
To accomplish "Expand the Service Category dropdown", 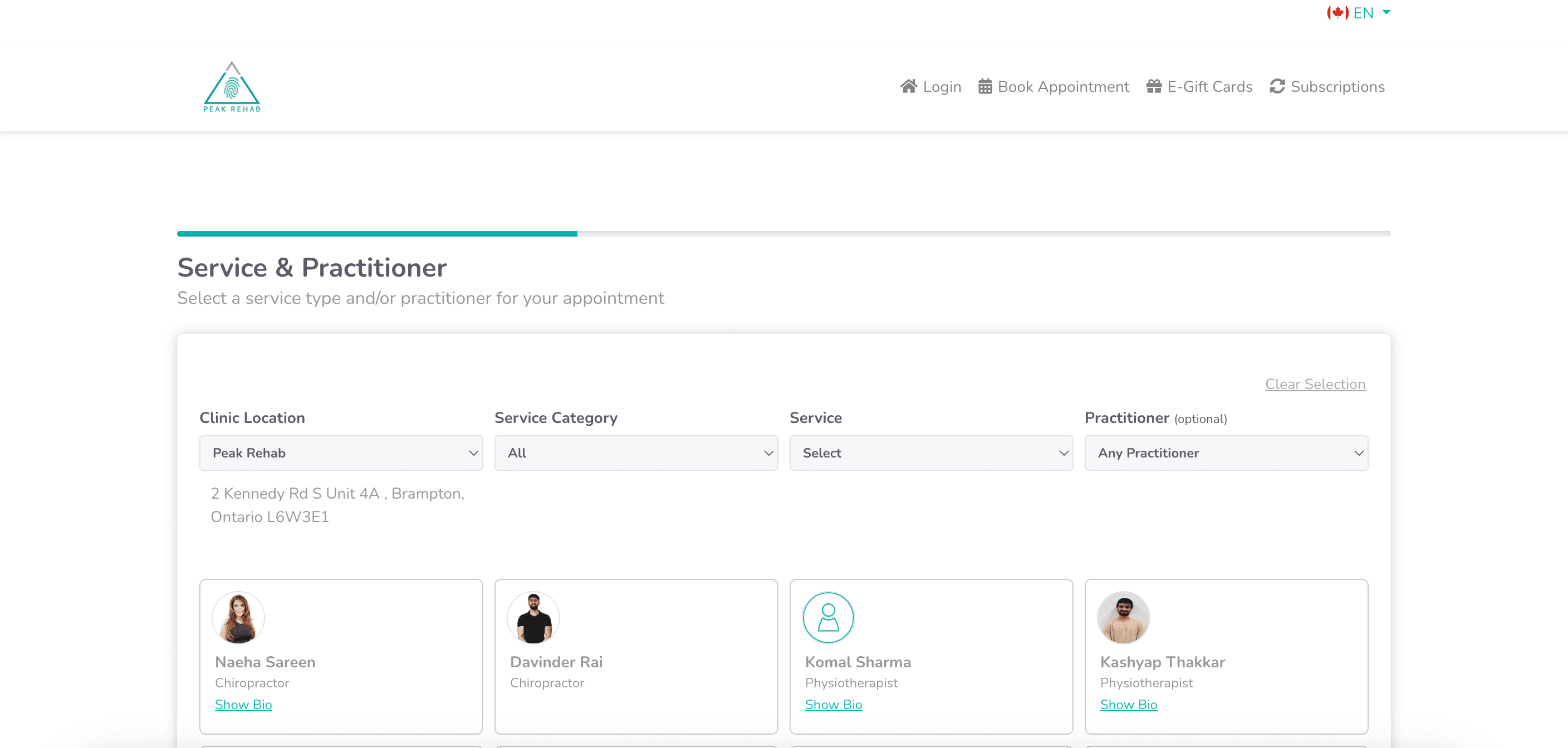I will tap(636, 453).
